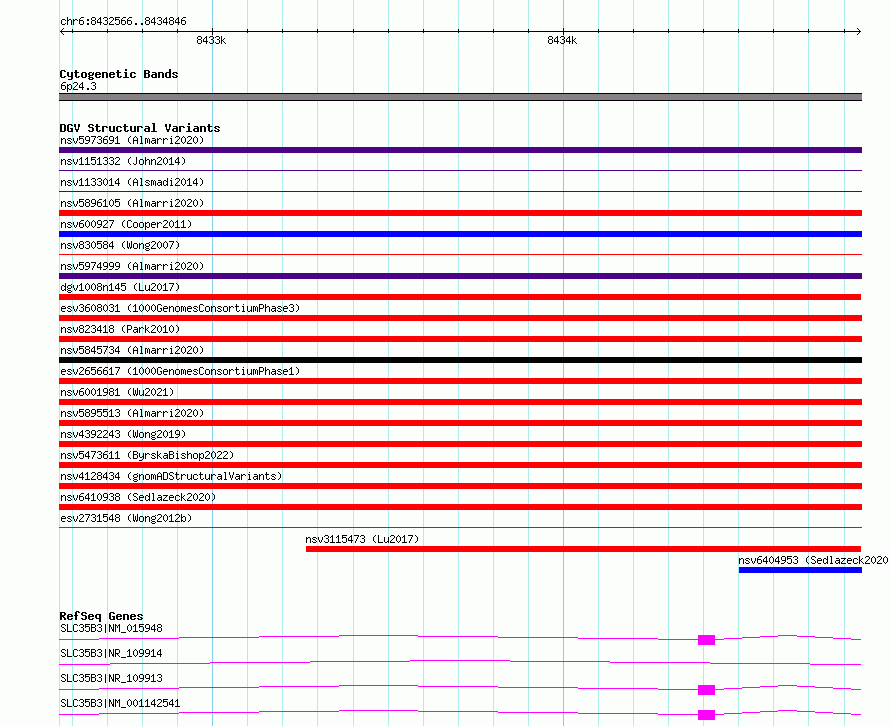Select nsv5845734 (Almarri2020) label
Screen dimensions: 890x726
pyautogui.click(x=132, y=350)
